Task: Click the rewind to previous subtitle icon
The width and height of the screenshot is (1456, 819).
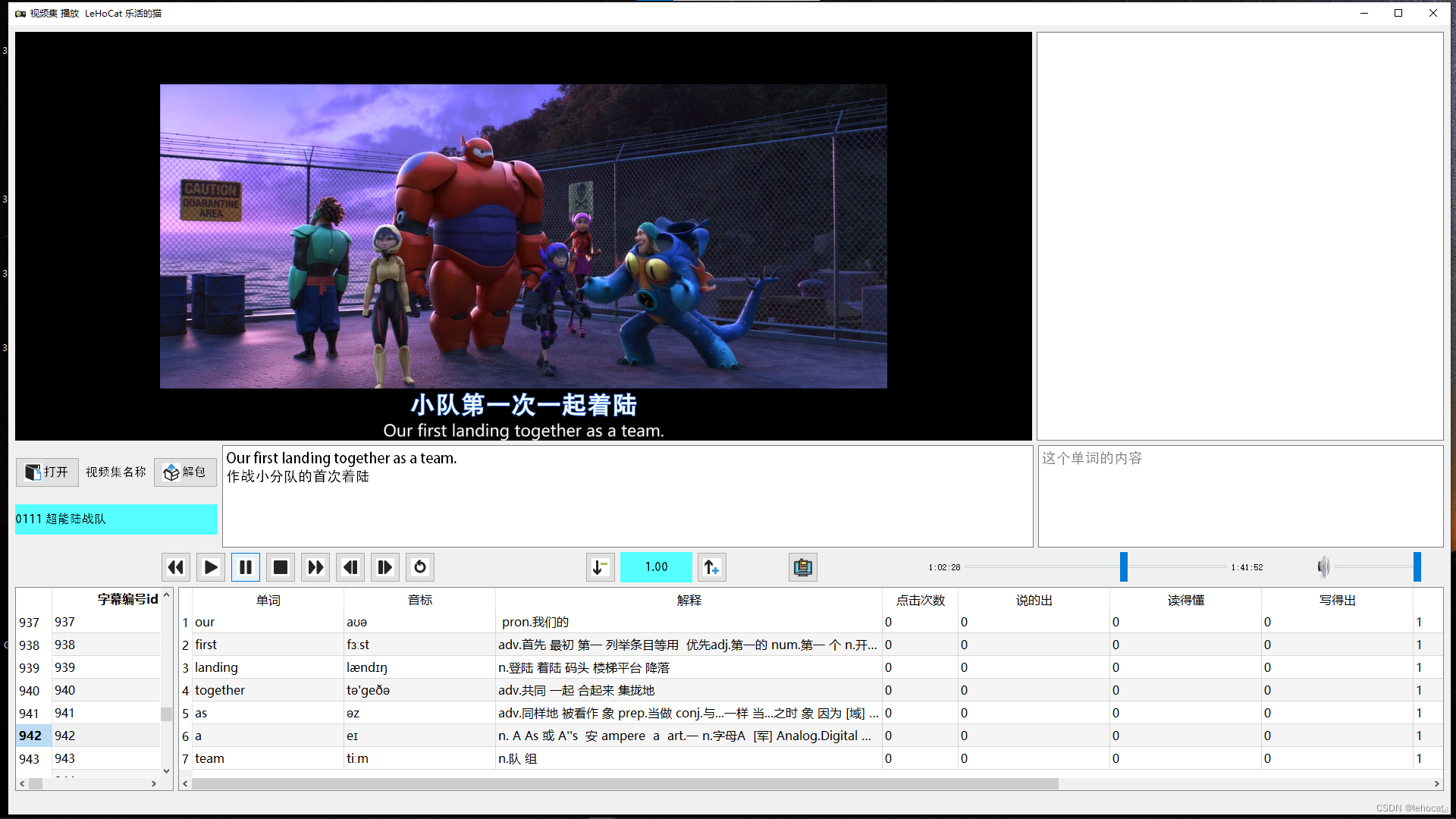Action: point(351,567)
